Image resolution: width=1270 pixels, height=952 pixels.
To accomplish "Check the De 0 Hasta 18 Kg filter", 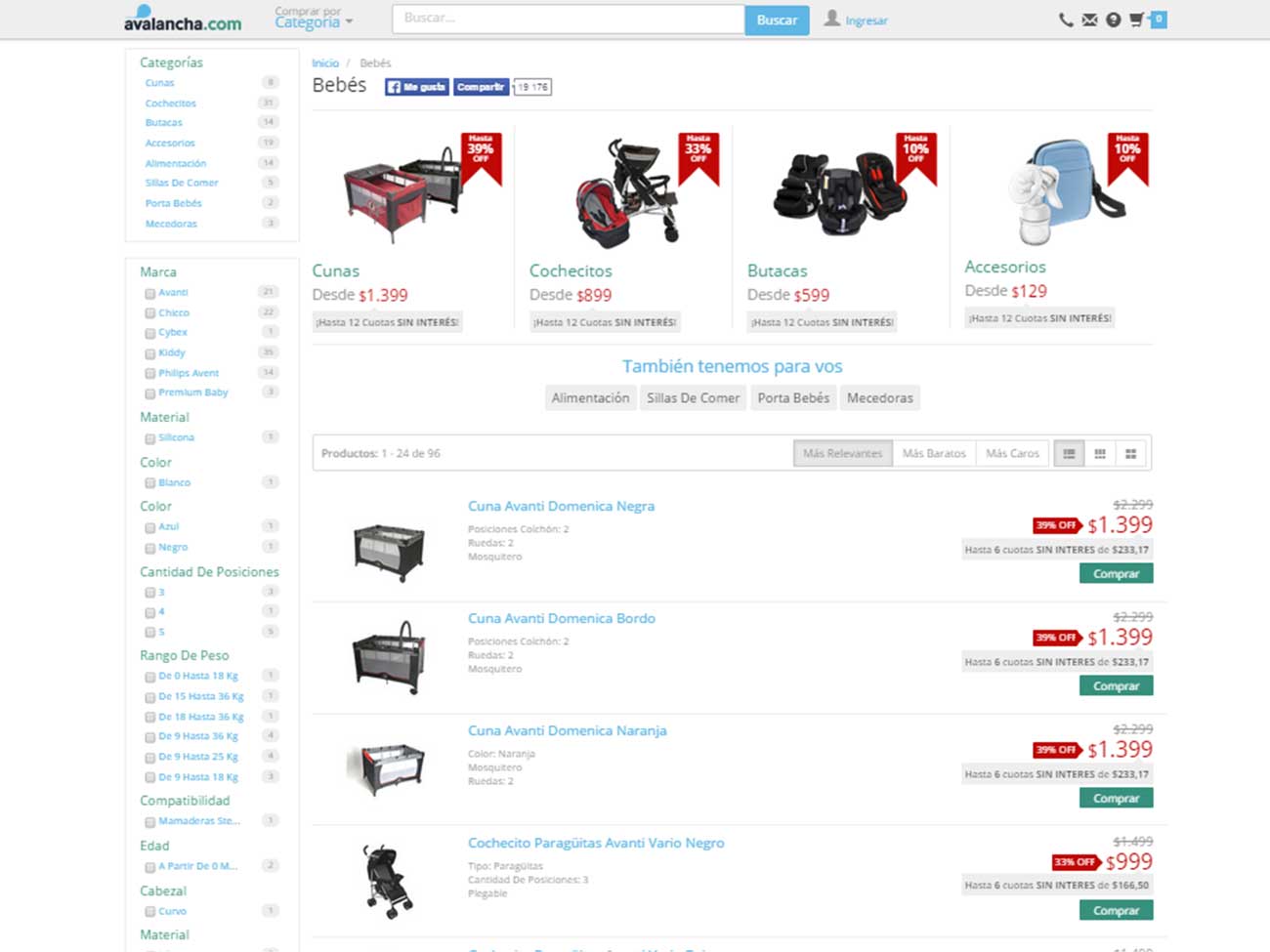I will [150, 677].
